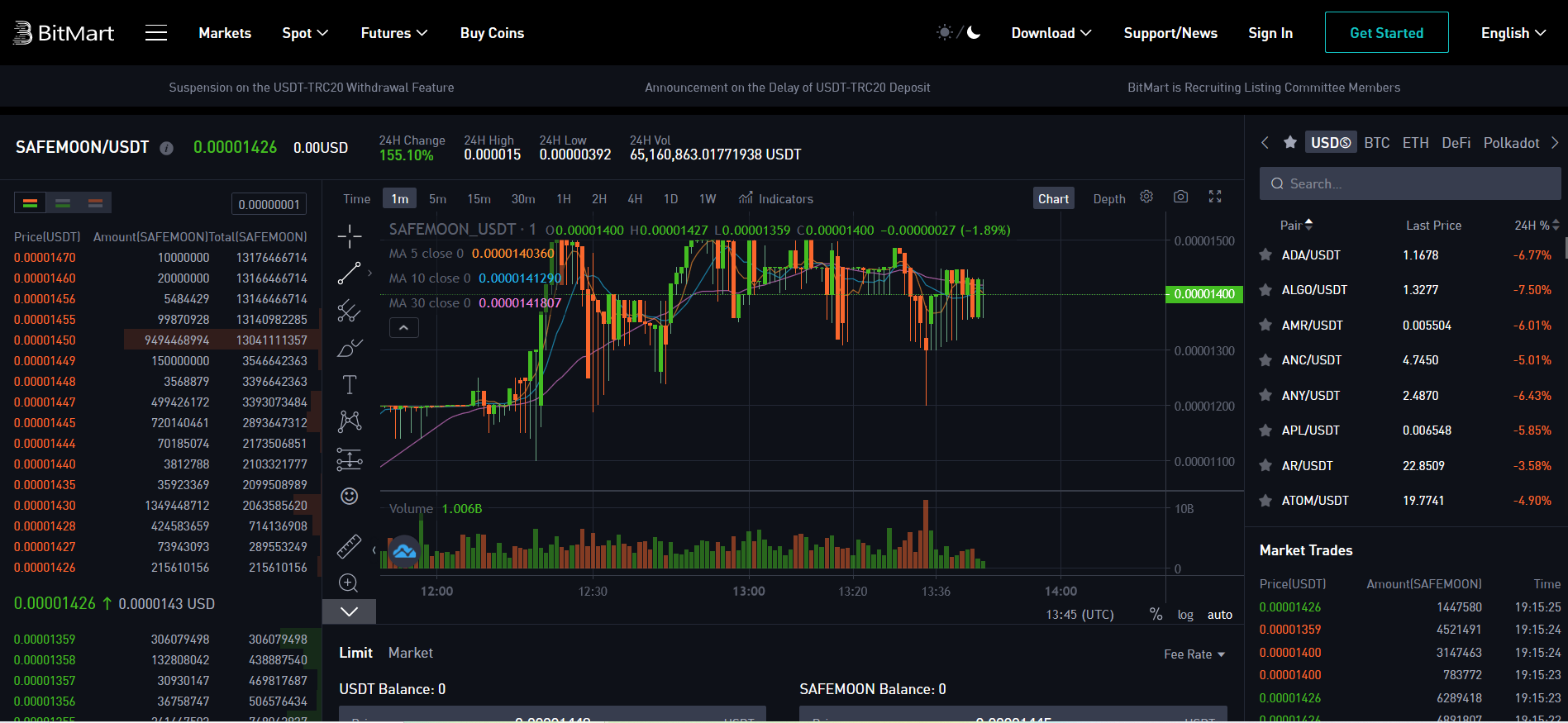The image size is (1568, 723).
Task: Expand the Futures dropdown menu
Action: [394, 33]
